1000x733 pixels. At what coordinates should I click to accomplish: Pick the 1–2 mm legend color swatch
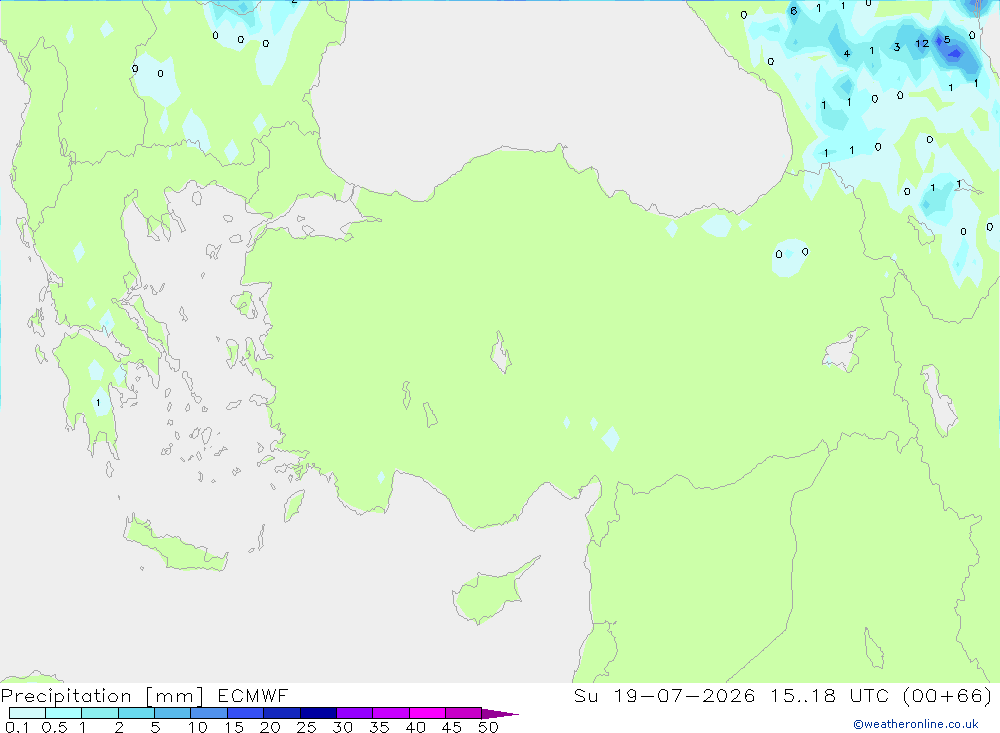coord(100,713)
